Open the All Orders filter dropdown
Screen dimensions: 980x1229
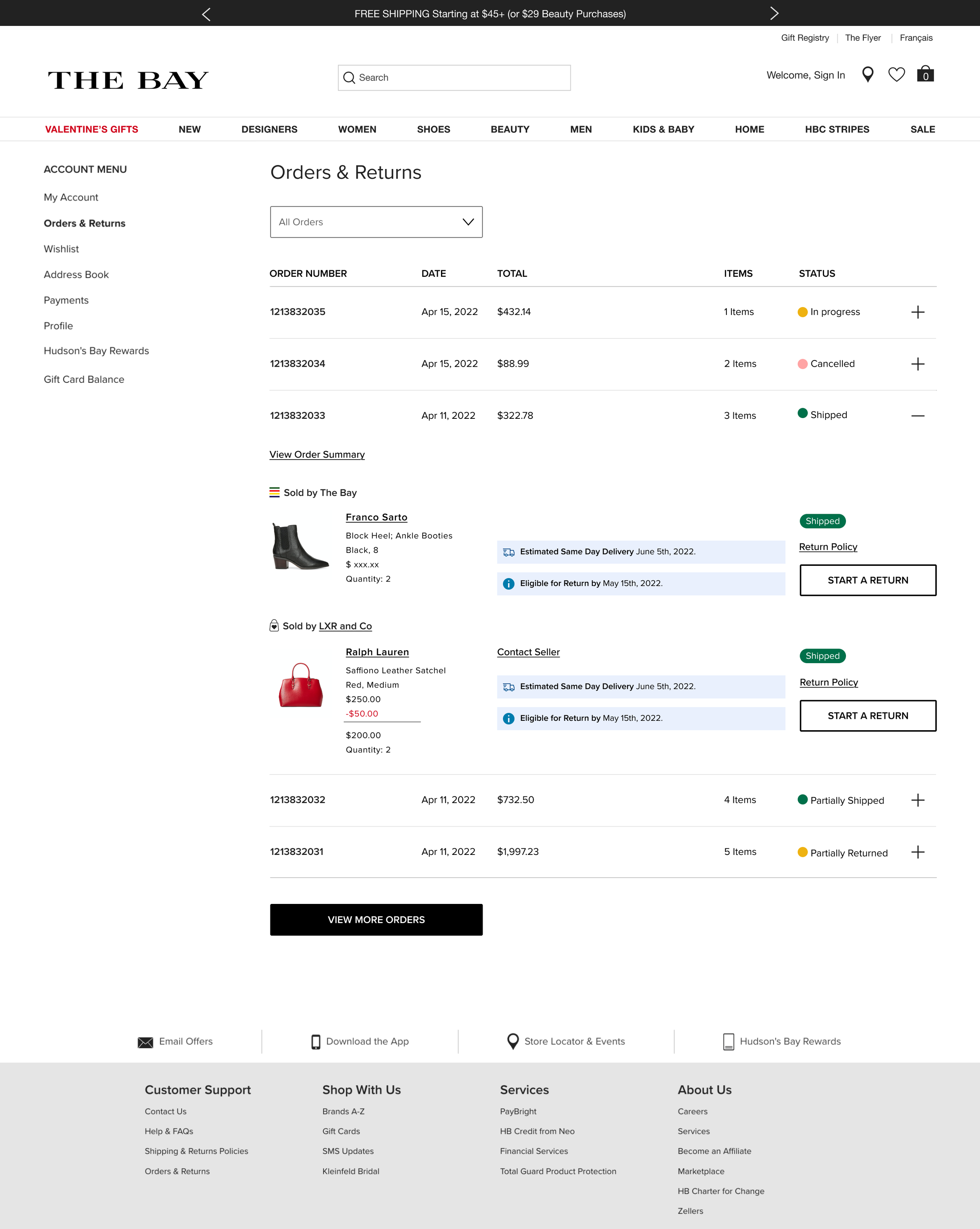376,222
